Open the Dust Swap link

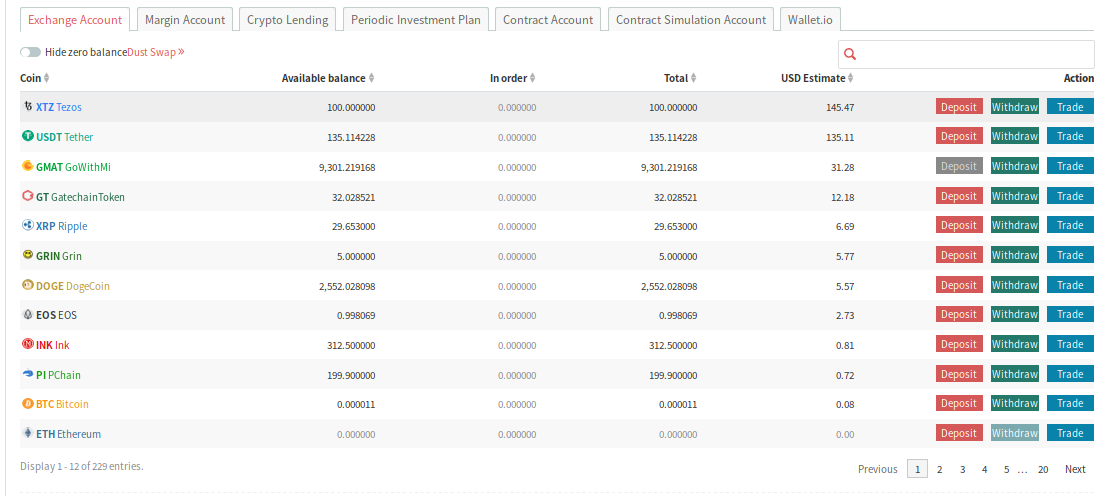point(156,52)
